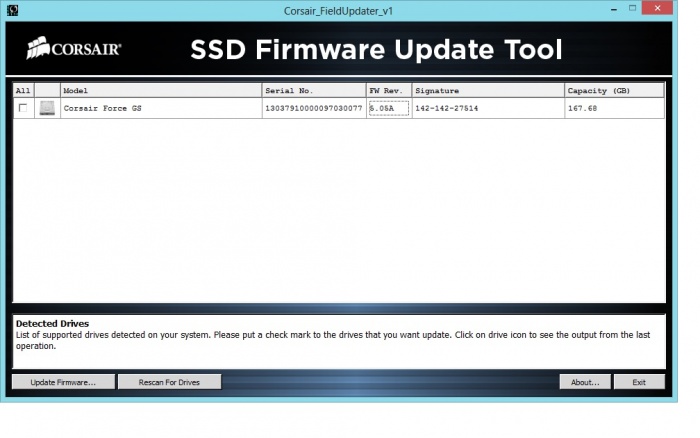700x438 pixels.
Task: Click the Corsair Force GS drive icon
Action: [47, 108]
